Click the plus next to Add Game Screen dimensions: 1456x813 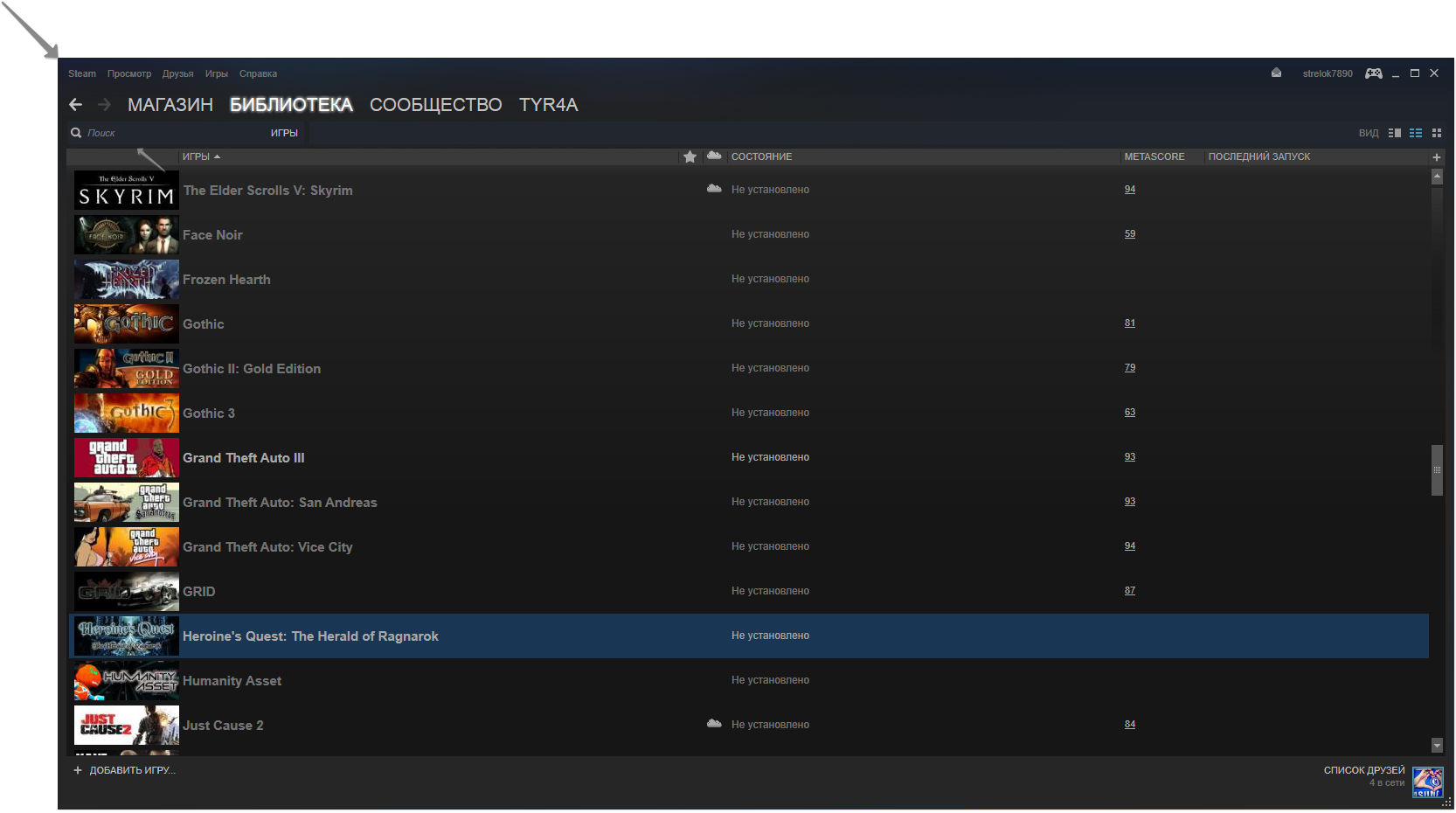click(78, 770)
